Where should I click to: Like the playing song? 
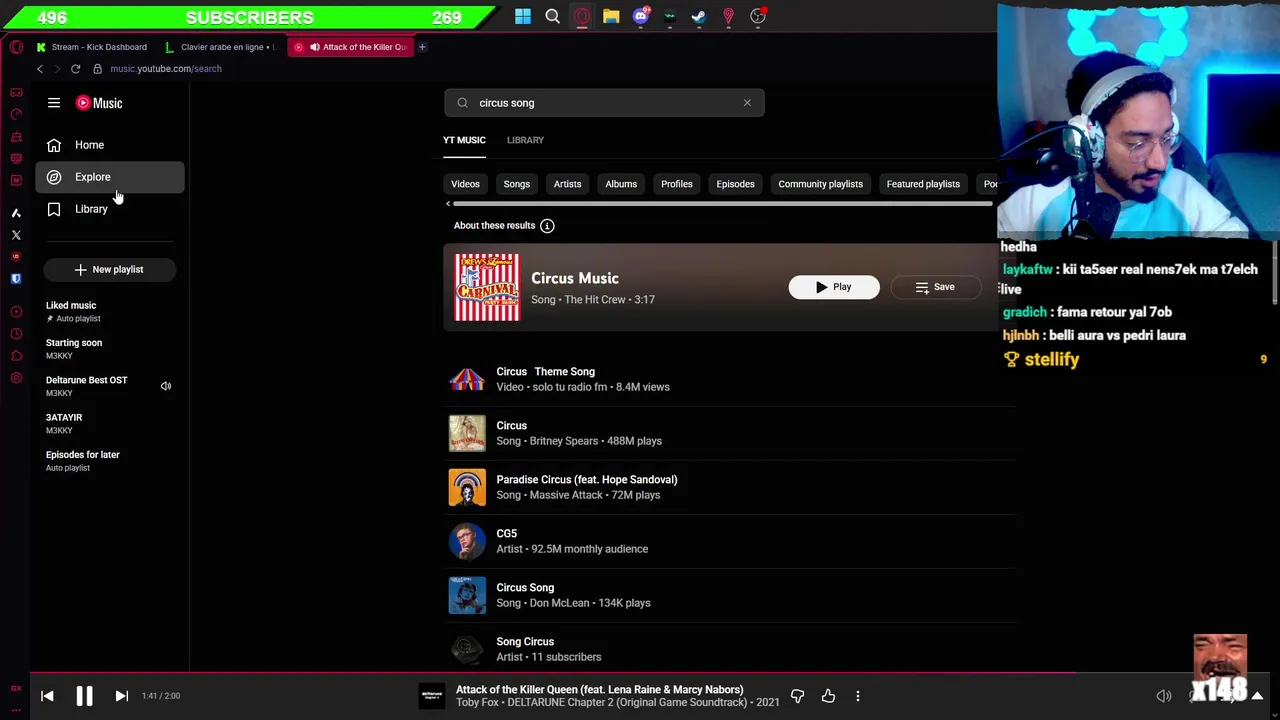tap(828, 696)
